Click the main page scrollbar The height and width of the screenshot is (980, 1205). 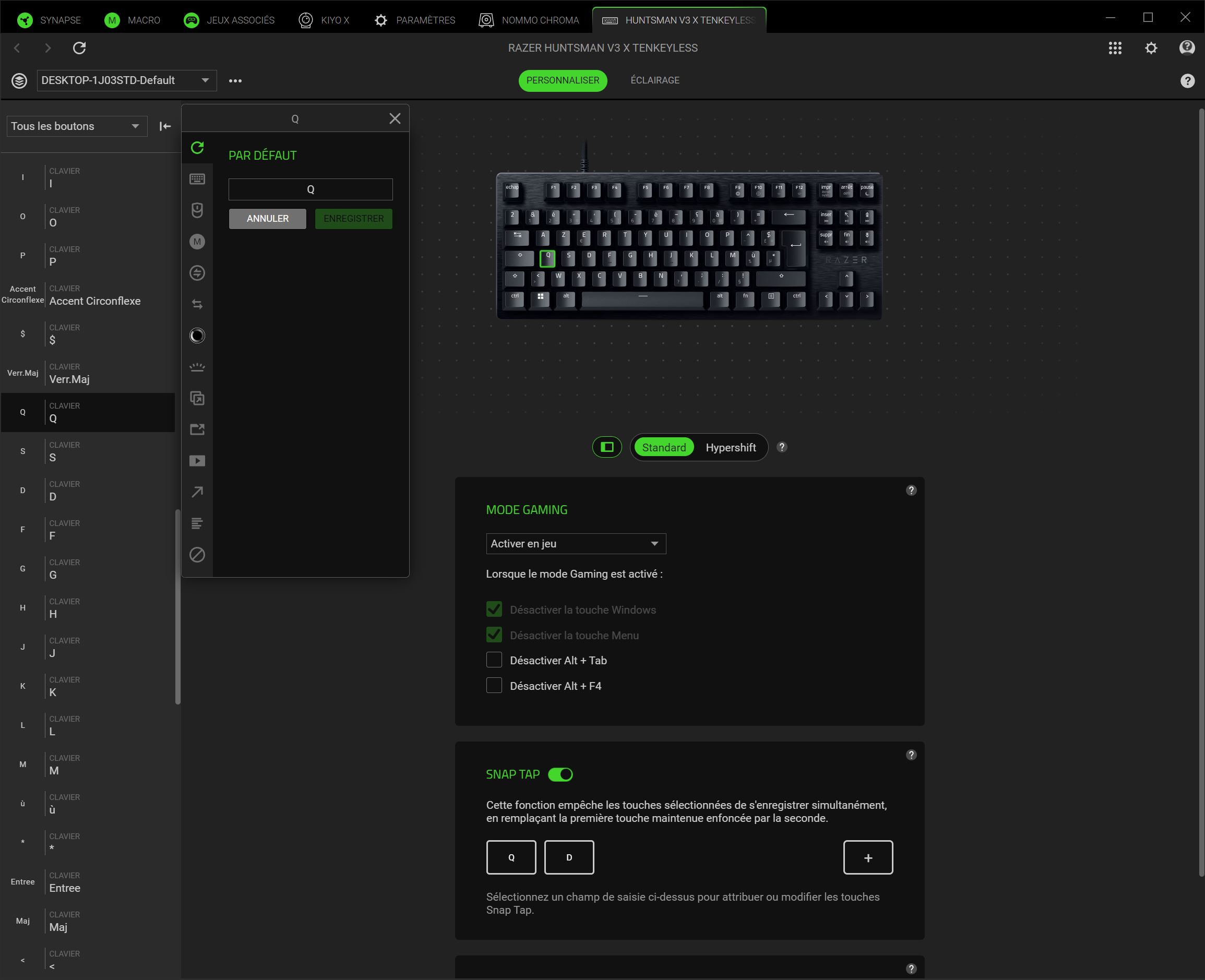click(1201, 491)
